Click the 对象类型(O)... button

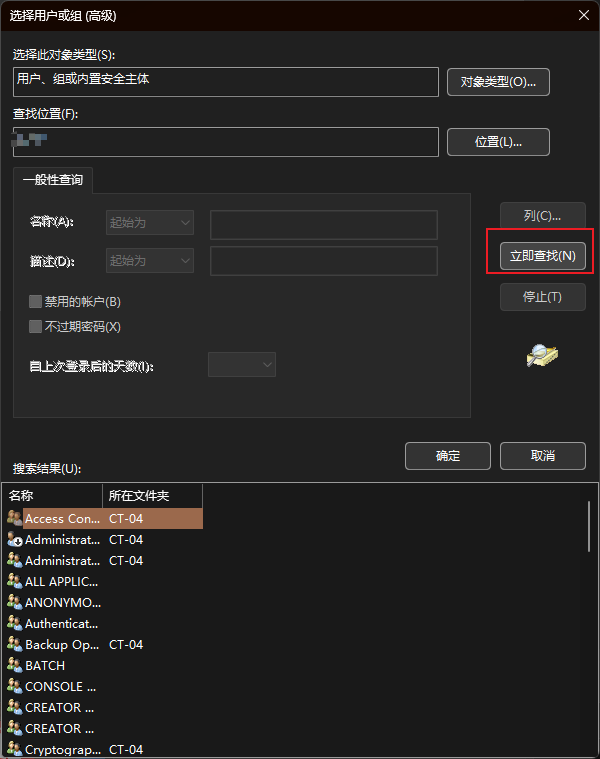pos(498,82)
